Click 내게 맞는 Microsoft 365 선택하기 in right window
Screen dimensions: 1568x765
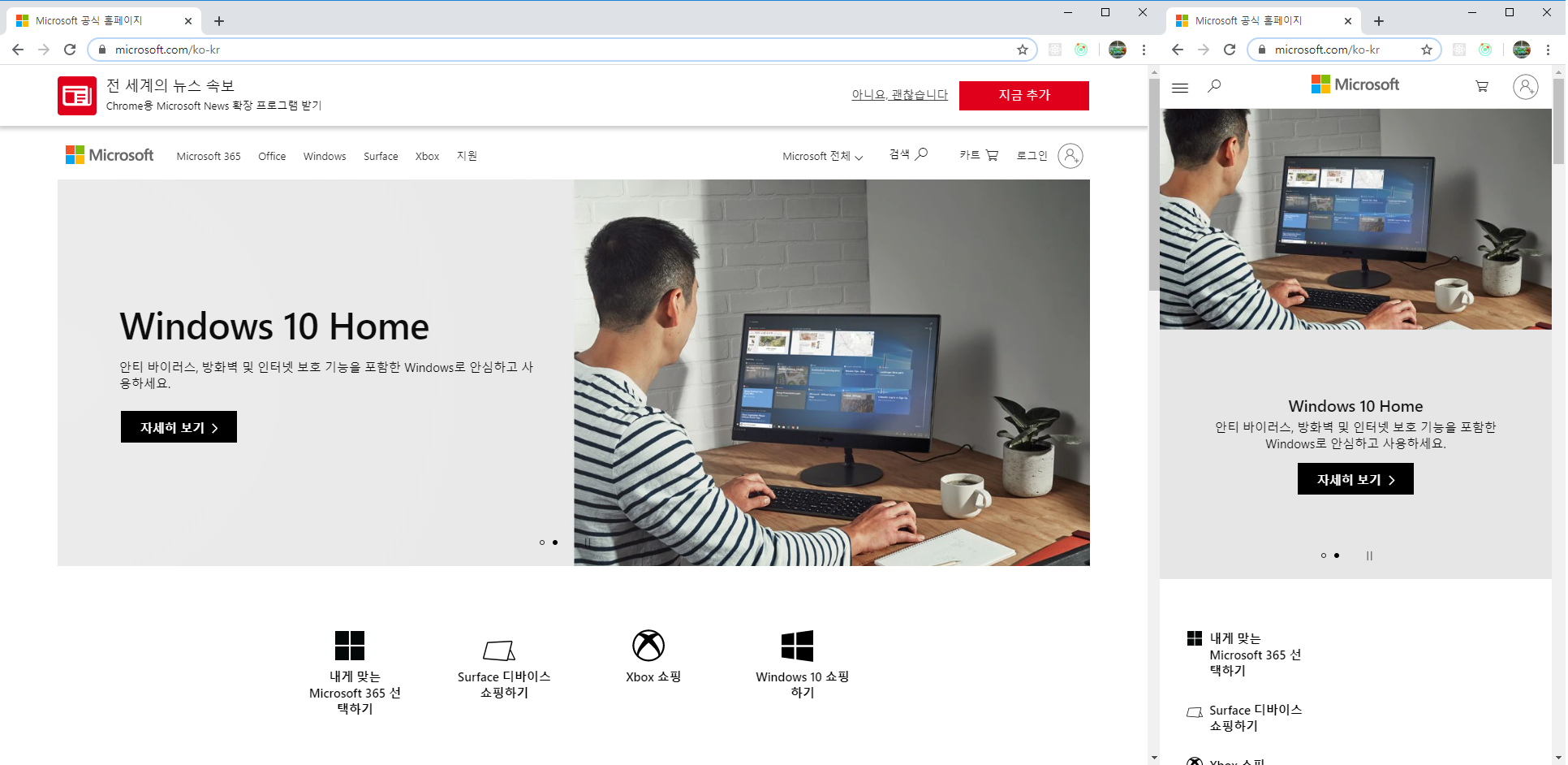point(1255,655)
